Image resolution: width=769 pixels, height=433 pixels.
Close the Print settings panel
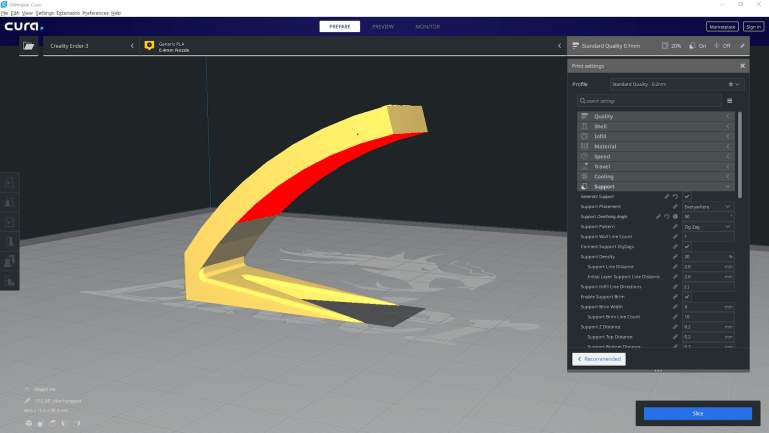point(742,66)
